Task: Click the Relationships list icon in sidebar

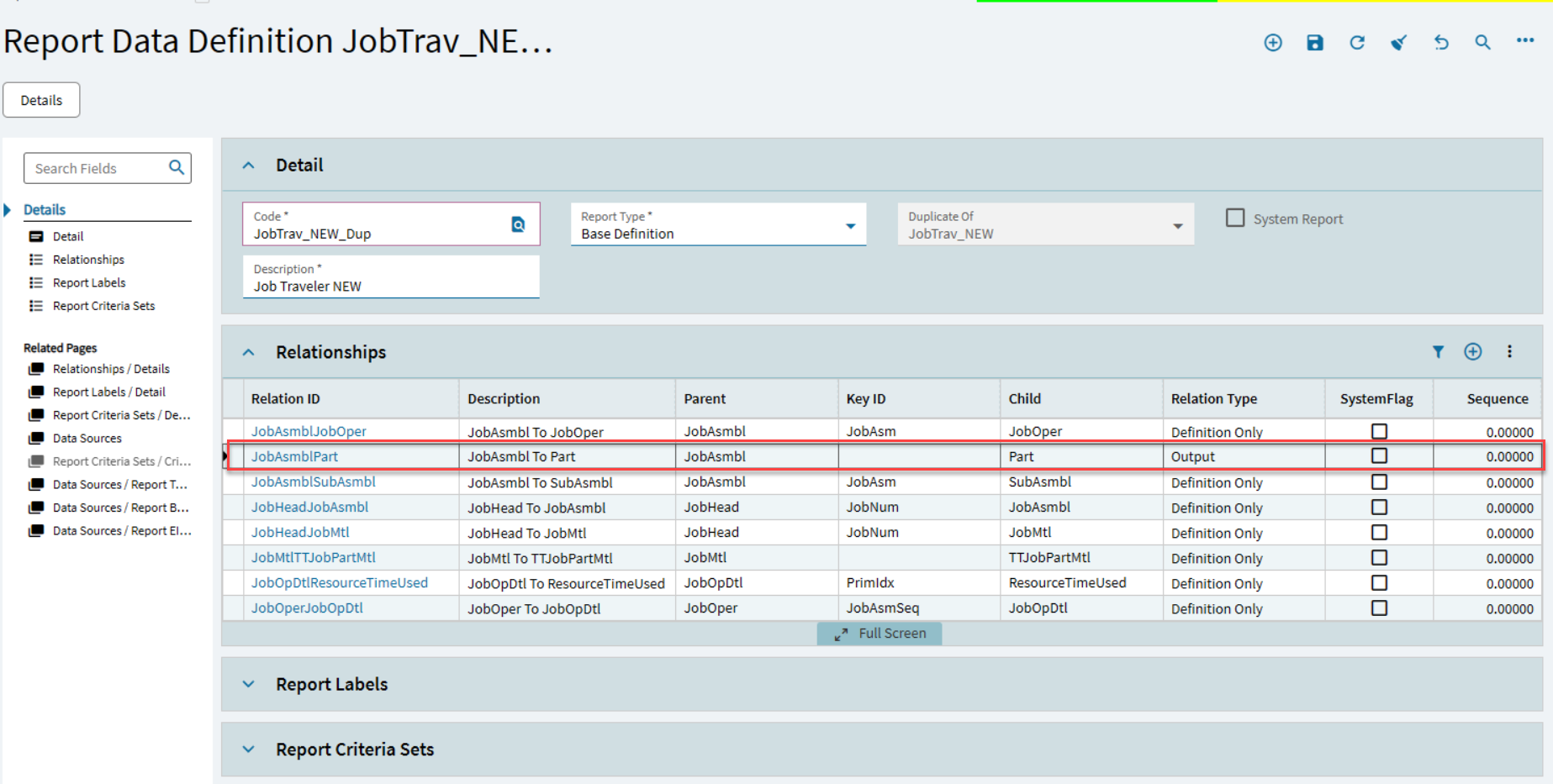Action: [36, 260]
